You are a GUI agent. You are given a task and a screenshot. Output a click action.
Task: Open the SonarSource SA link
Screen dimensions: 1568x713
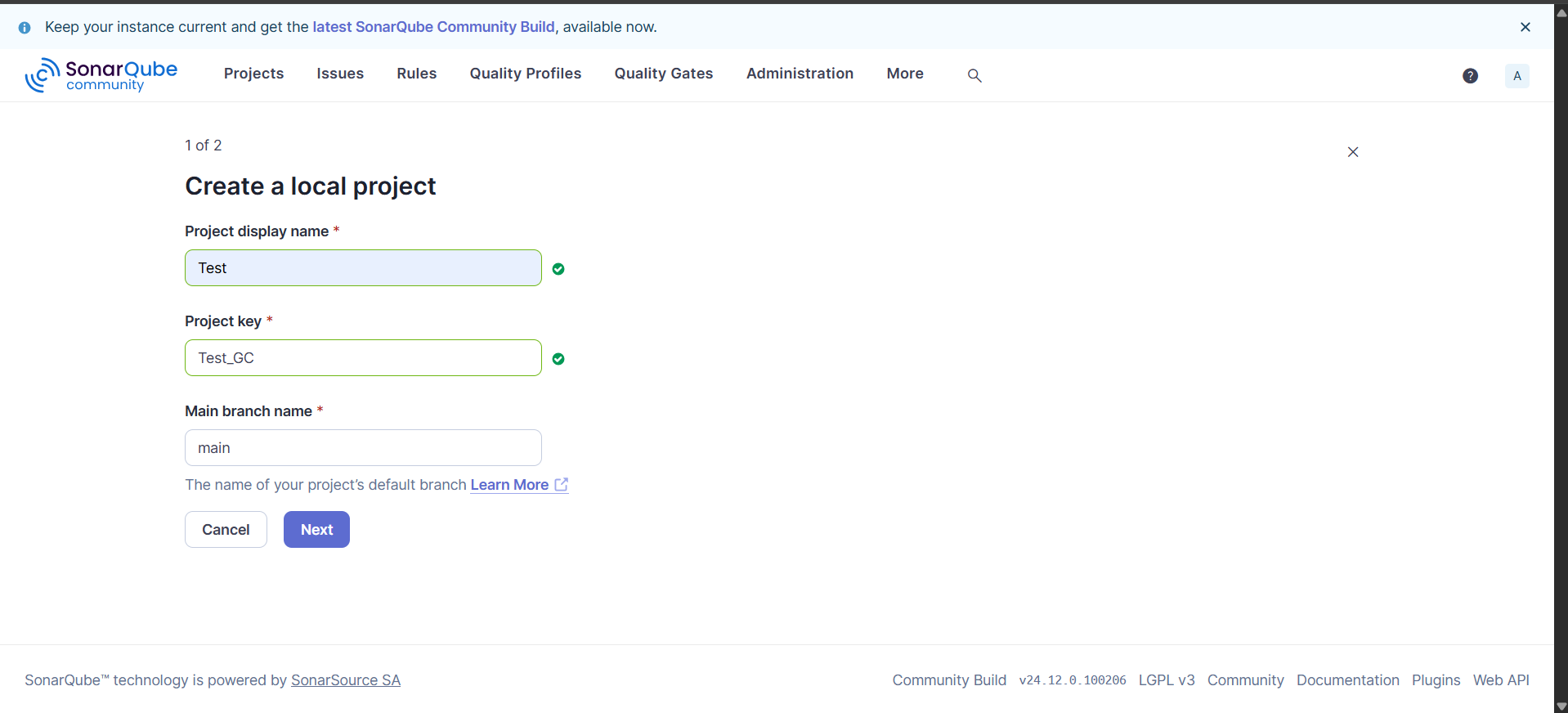point(346,680)
